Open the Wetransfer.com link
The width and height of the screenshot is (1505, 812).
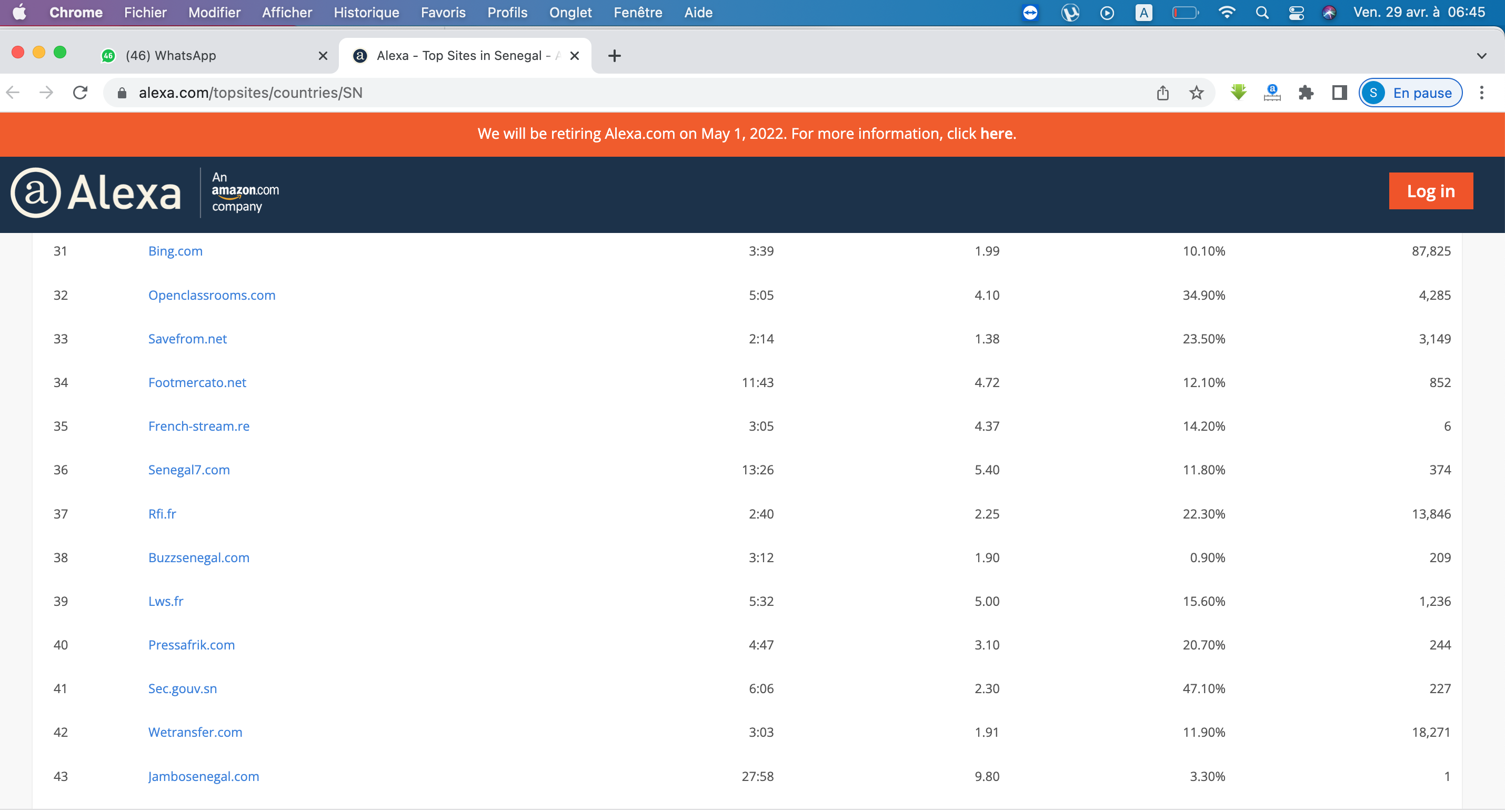pos(195,733)
